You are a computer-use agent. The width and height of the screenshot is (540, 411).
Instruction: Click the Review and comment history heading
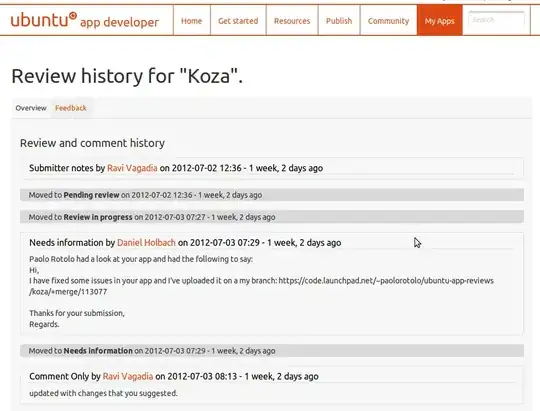click(x=92, y=143)
